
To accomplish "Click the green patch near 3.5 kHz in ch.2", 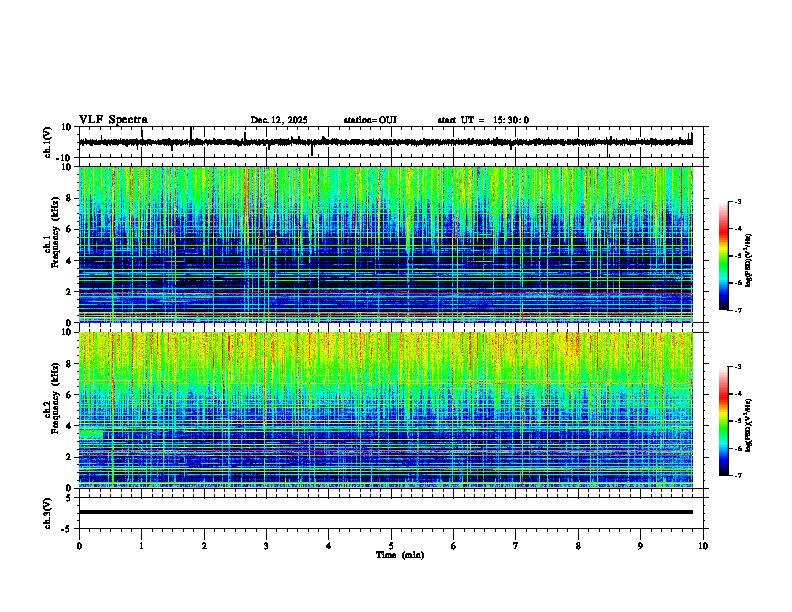I will click(x=91, y=433).
